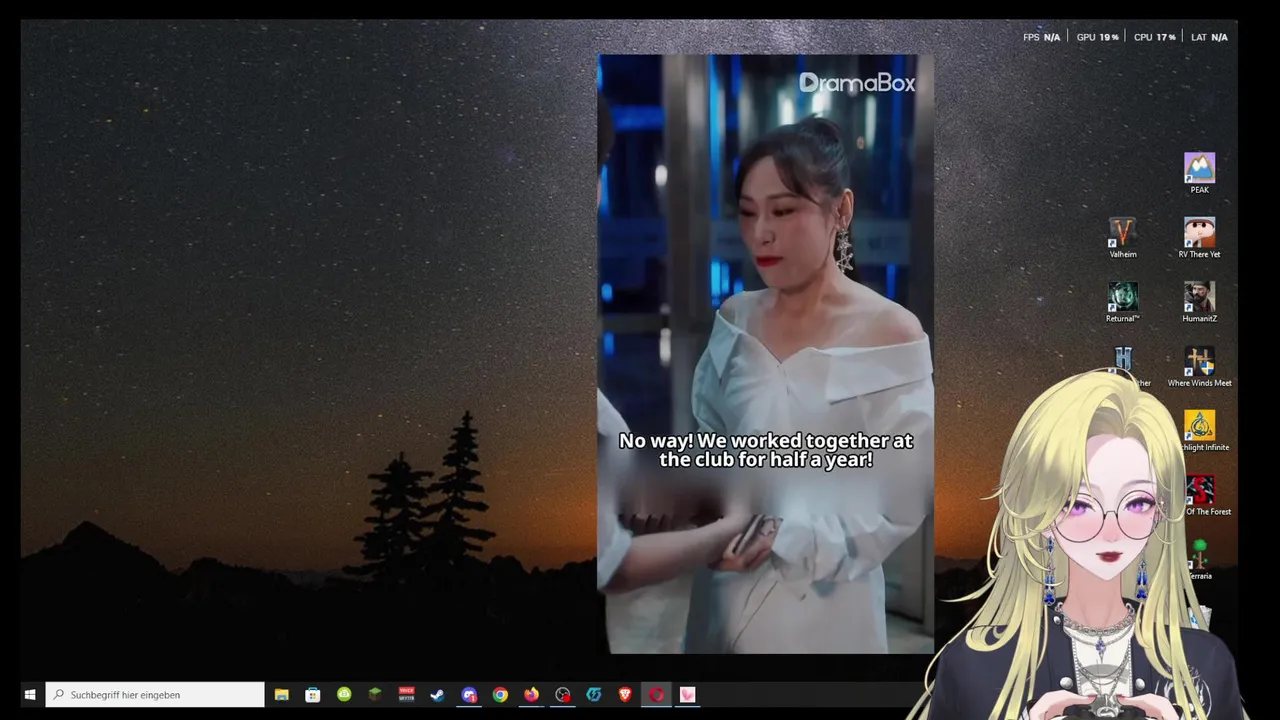The width and height of the screenshot is (1280, 720).
Task: Click the GPU 19% overlay readout
Action: coord(1097,37)
